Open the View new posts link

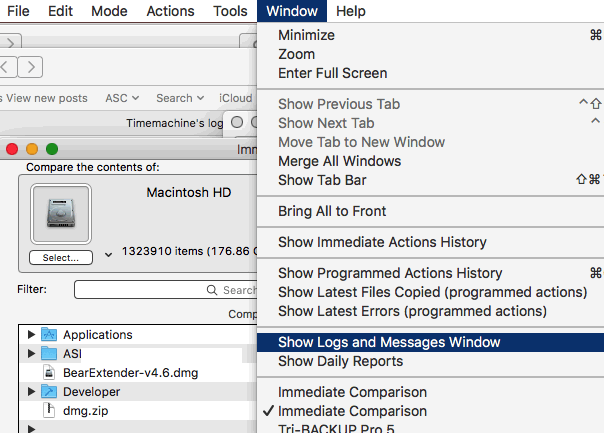tap(46, 98)
